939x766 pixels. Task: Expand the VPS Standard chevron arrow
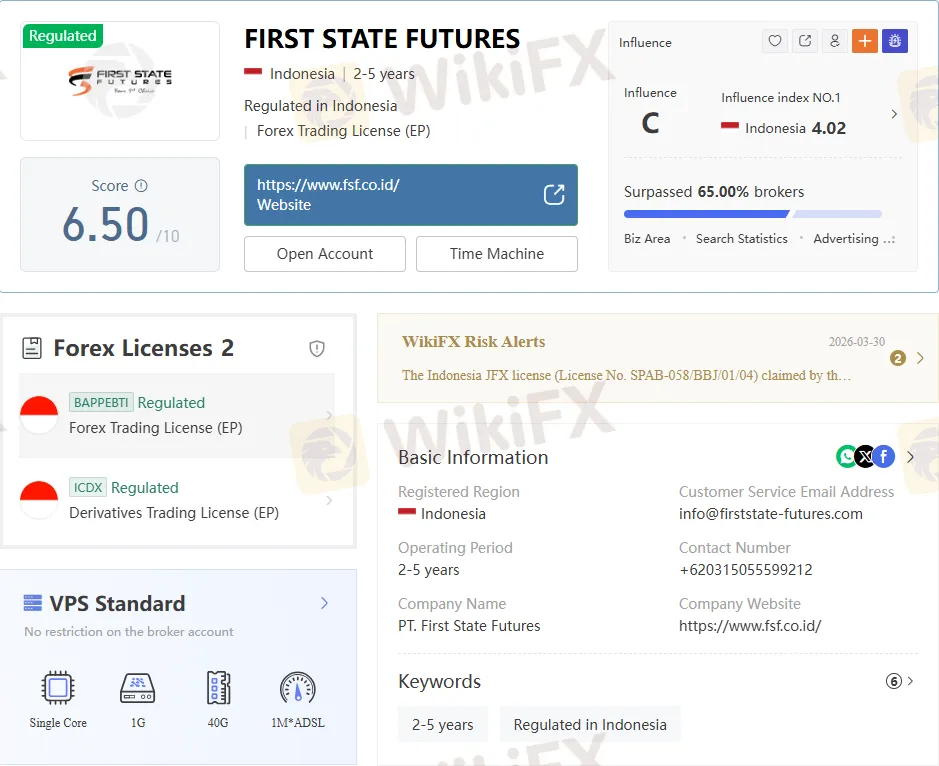pos(324,603)
